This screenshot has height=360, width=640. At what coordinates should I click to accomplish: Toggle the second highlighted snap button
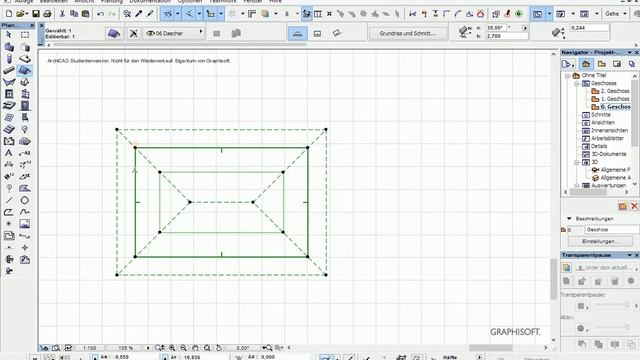[x=189, y=14]
